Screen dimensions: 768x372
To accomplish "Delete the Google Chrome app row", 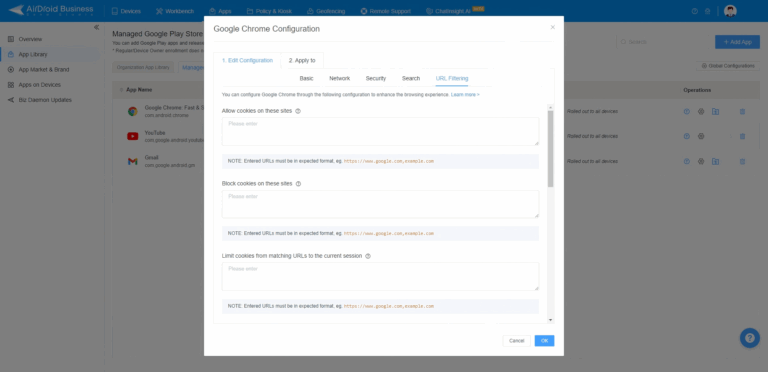I will click(x=743, y=112).
